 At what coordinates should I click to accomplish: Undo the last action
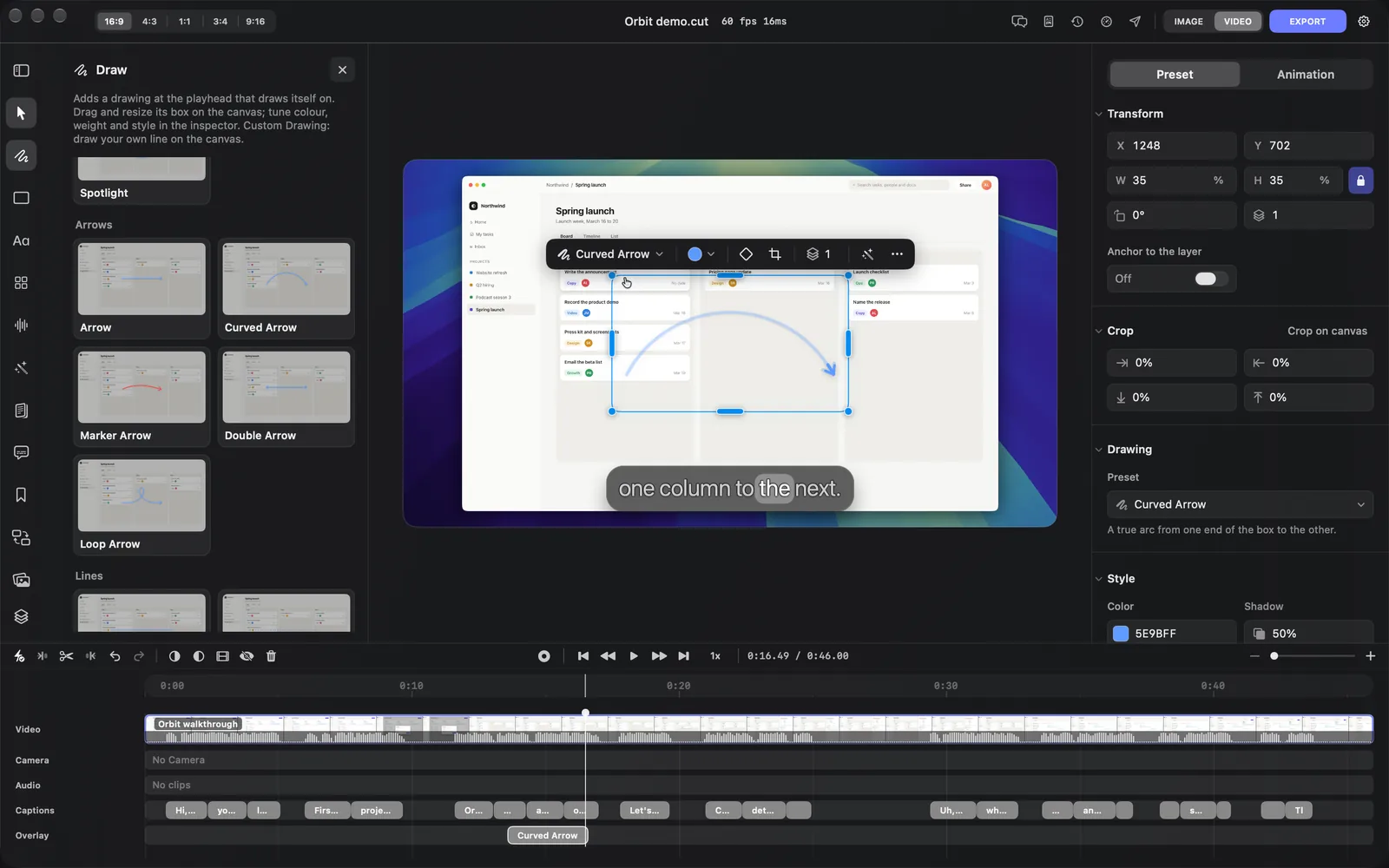coord(115,656)
